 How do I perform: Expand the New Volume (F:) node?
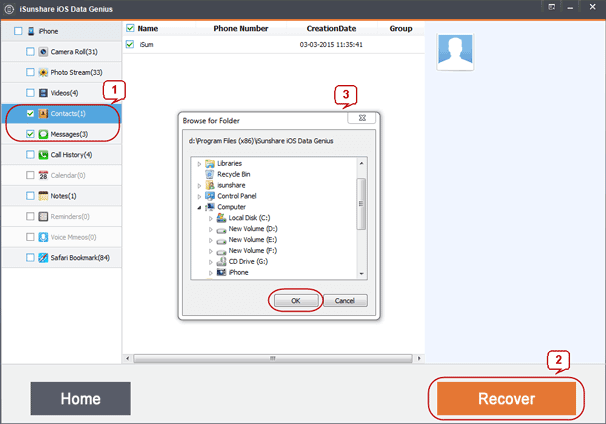(211, 251)
